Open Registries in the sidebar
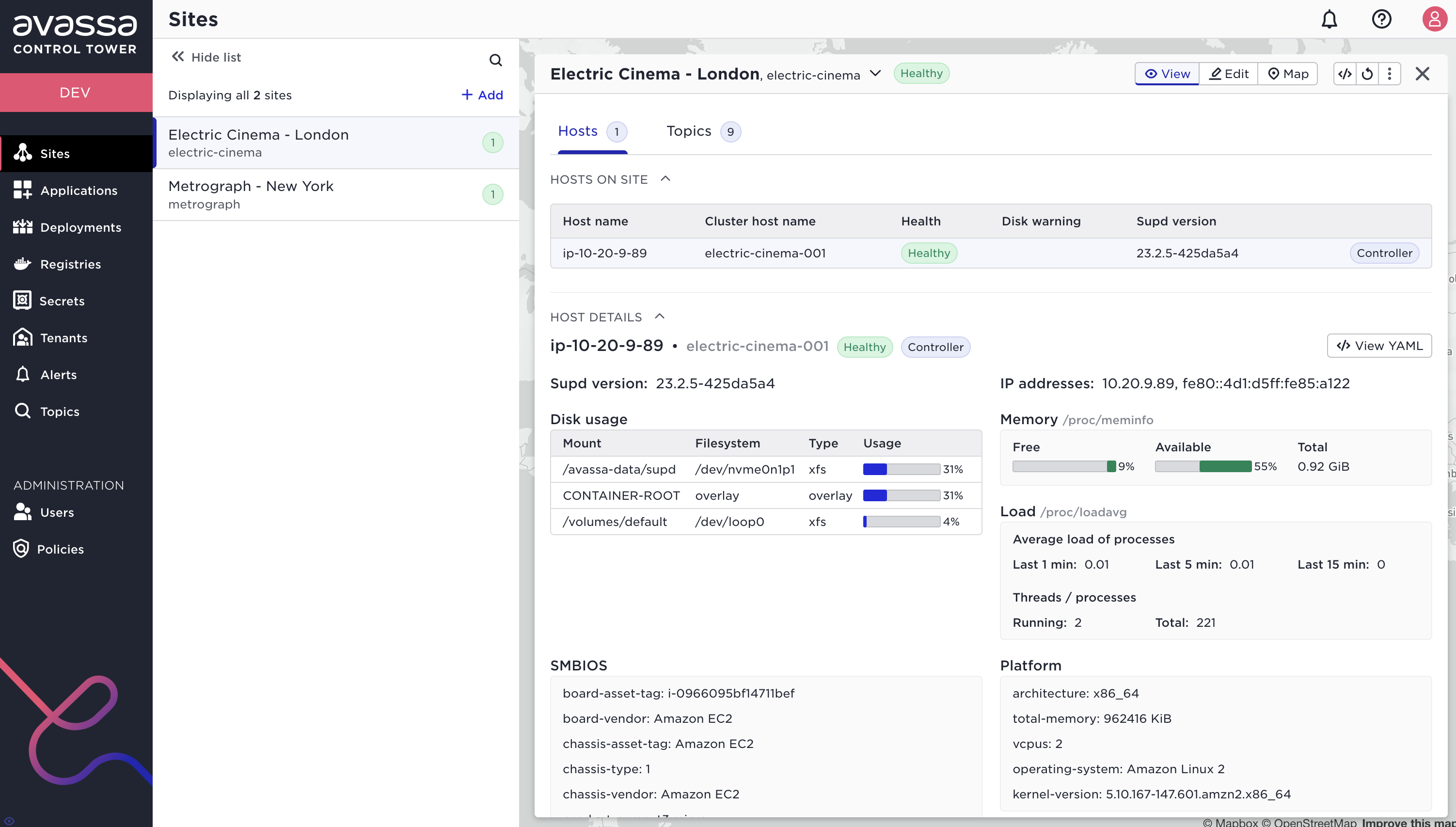 [x=76, y=264]
